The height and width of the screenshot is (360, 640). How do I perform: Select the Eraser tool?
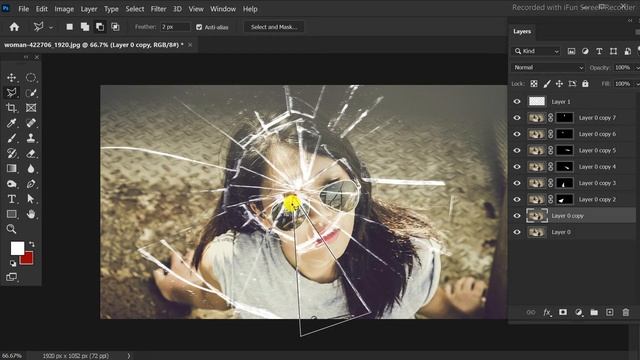(x=31, y=153)
